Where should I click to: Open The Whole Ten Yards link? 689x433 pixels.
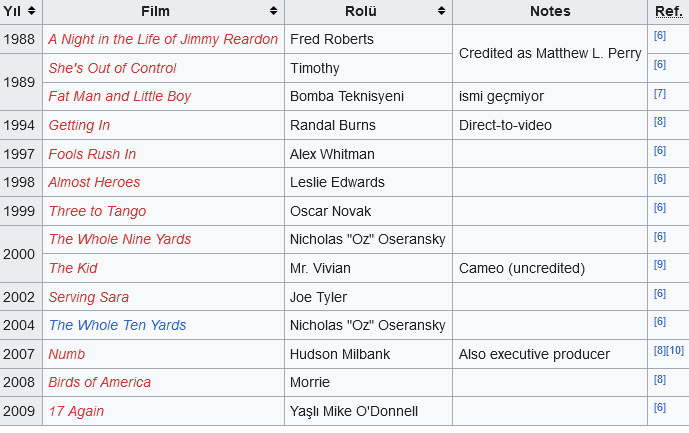[117, 325]
